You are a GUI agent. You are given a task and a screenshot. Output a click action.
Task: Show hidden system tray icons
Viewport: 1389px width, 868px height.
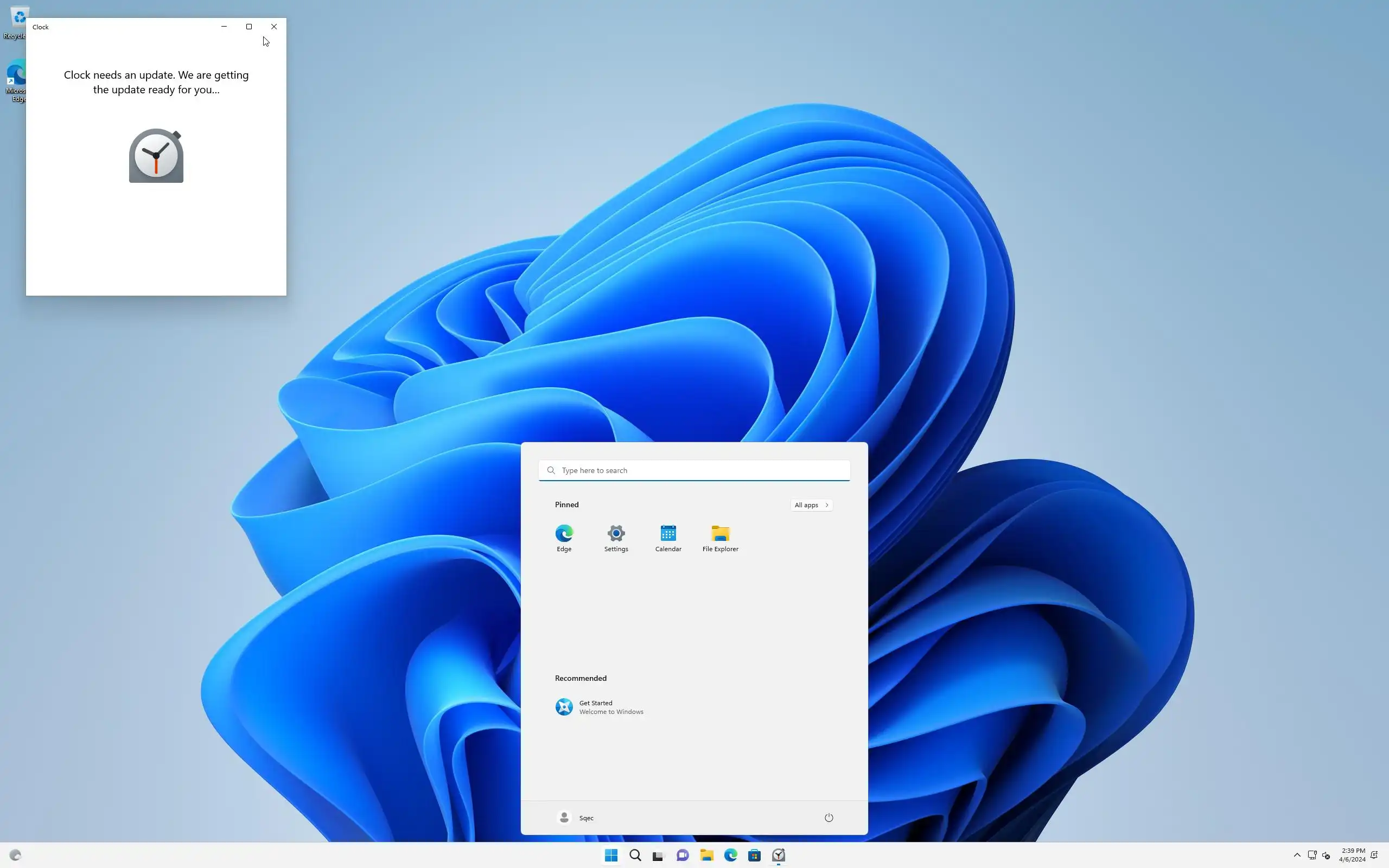click(x=1297, y=855)
